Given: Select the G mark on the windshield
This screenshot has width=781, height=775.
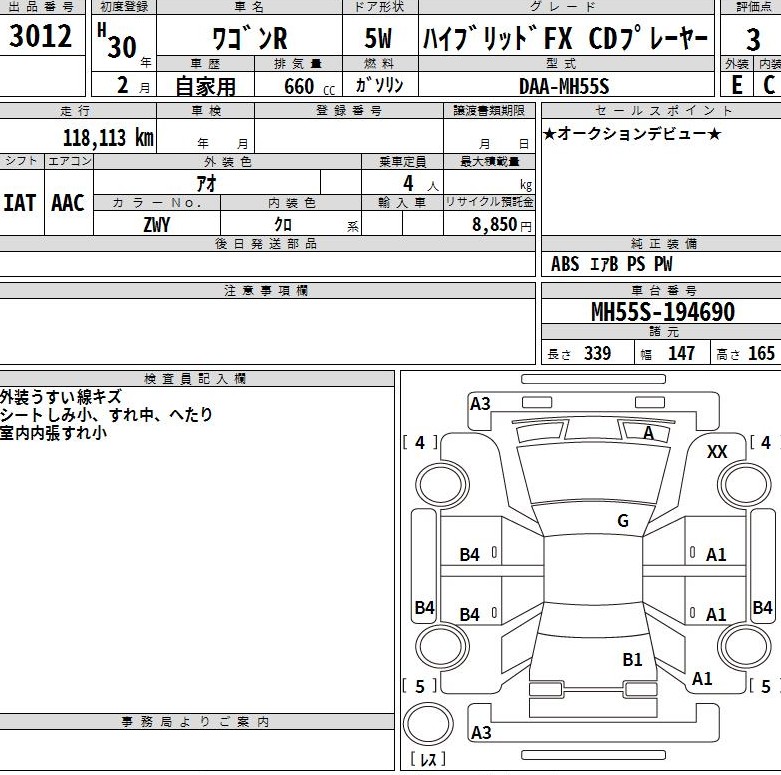Looking at the screenshot, I should click(x=623, y=521).
